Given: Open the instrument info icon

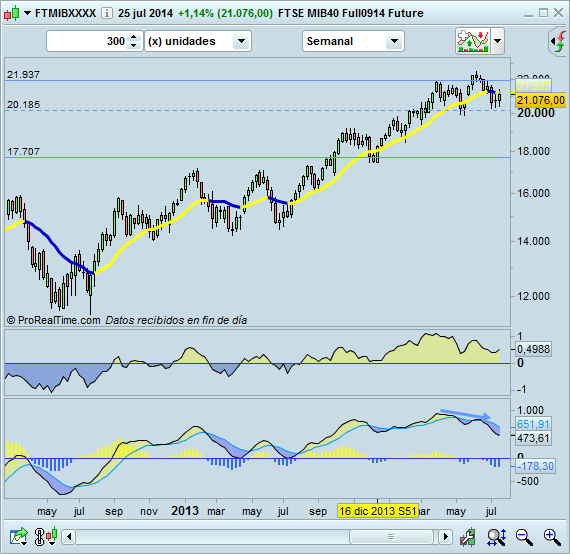Looking at the screenshot, I should tap(107, 13).
